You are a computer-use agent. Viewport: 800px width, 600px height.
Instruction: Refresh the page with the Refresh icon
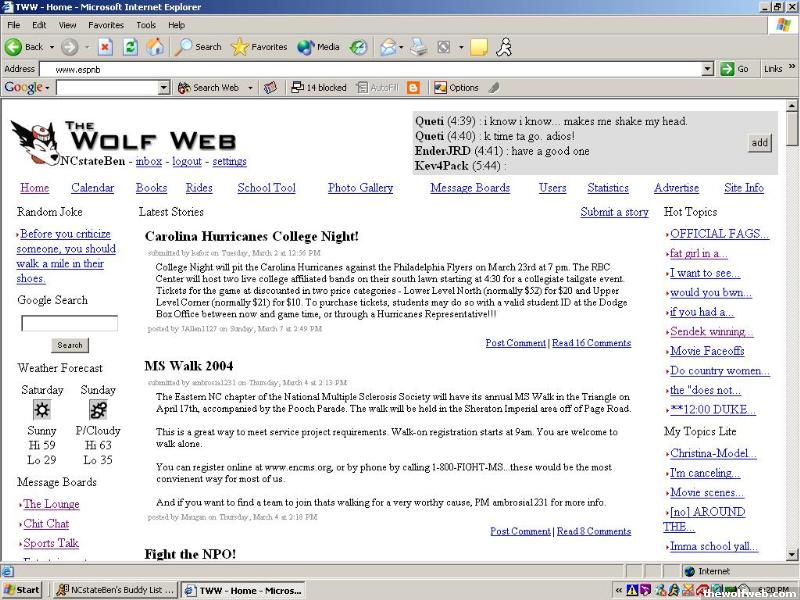(130, 47)
